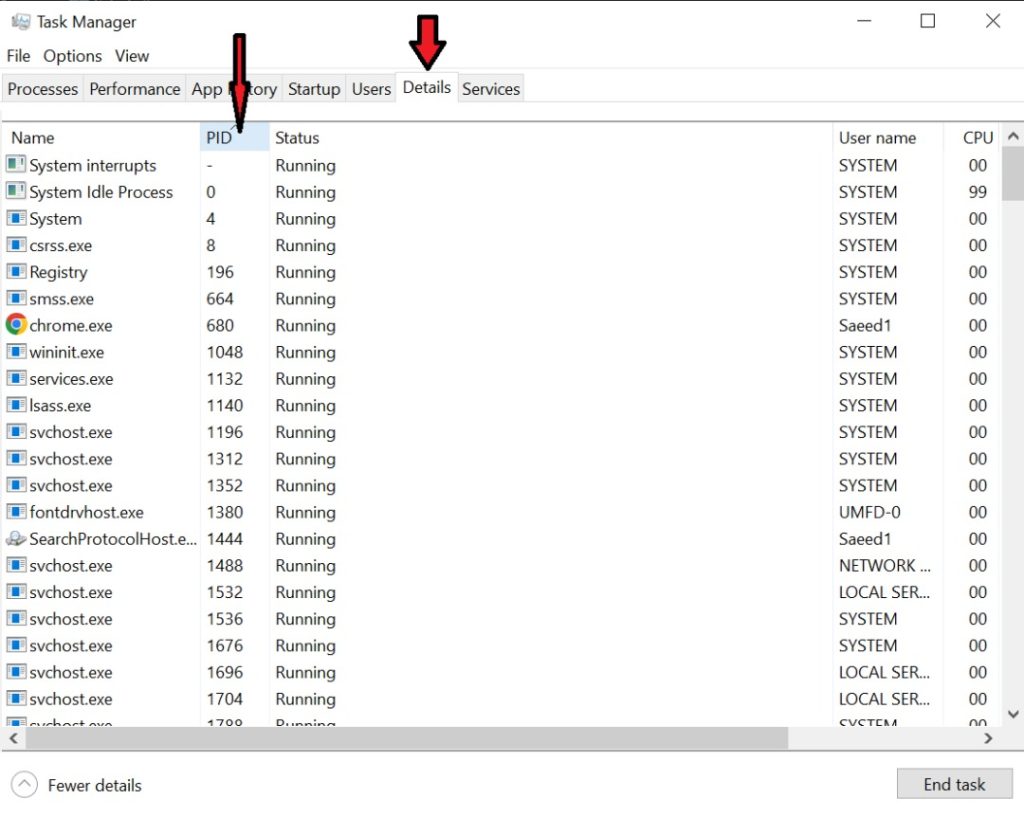Click the horizontal scrollbar right arrow
Screen dimensions: 1024x817
click(988, 739)
